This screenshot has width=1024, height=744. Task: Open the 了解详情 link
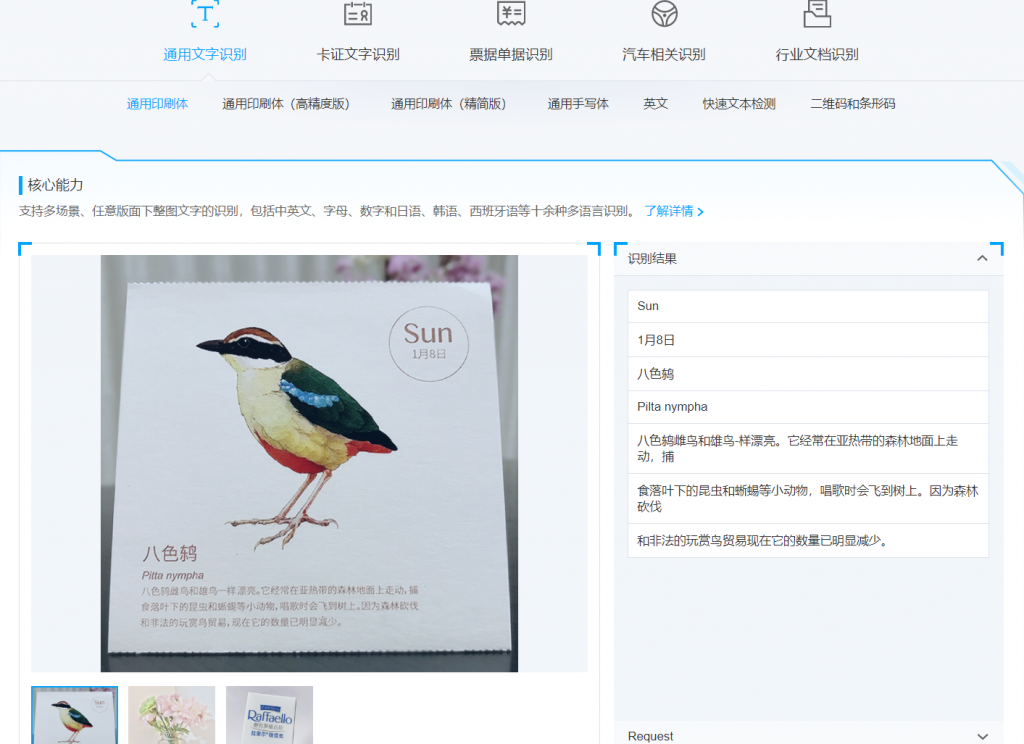click(x=673, y=212)
